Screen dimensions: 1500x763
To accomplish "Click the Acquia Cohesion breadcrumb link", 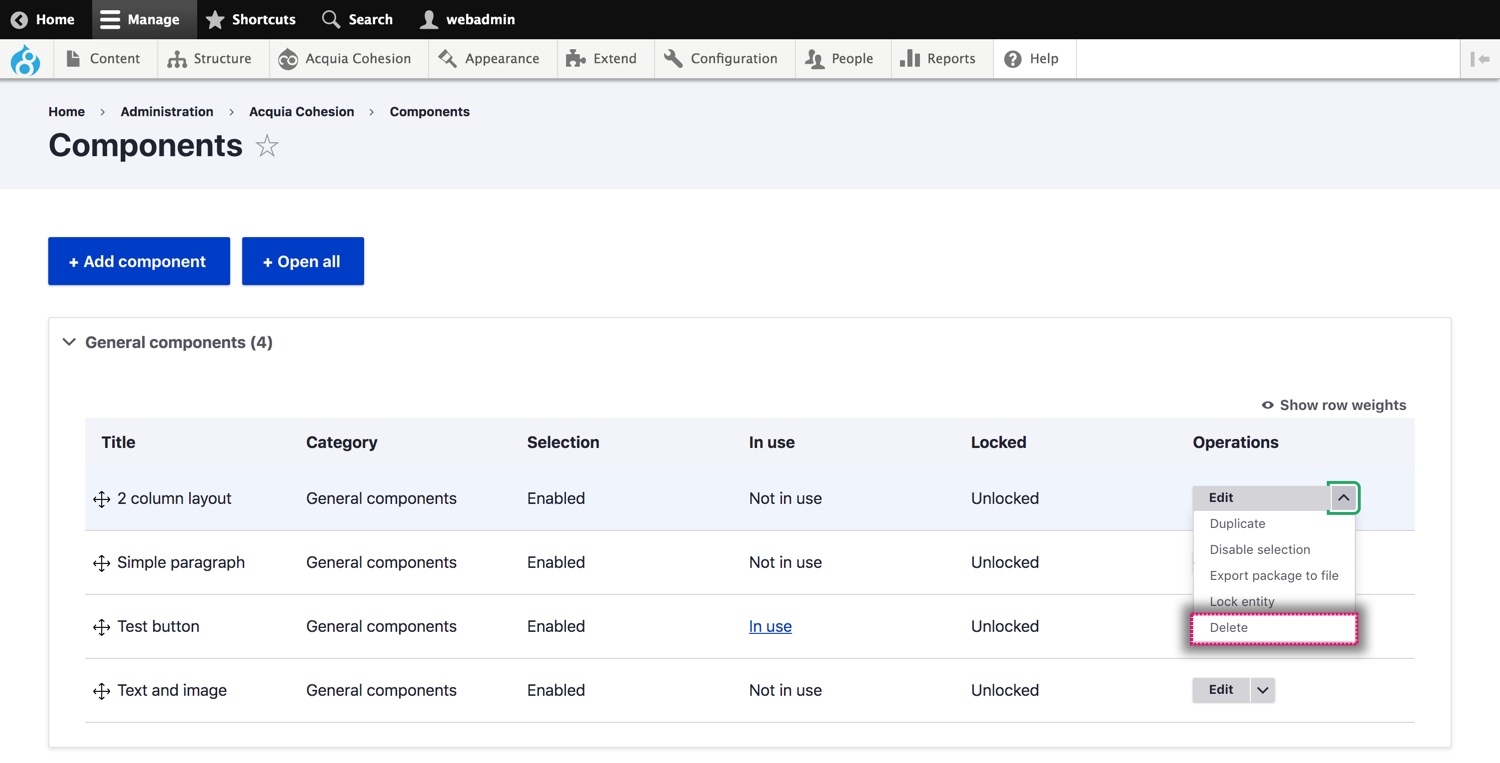I will pyautogui.click(x=302, y=112).
